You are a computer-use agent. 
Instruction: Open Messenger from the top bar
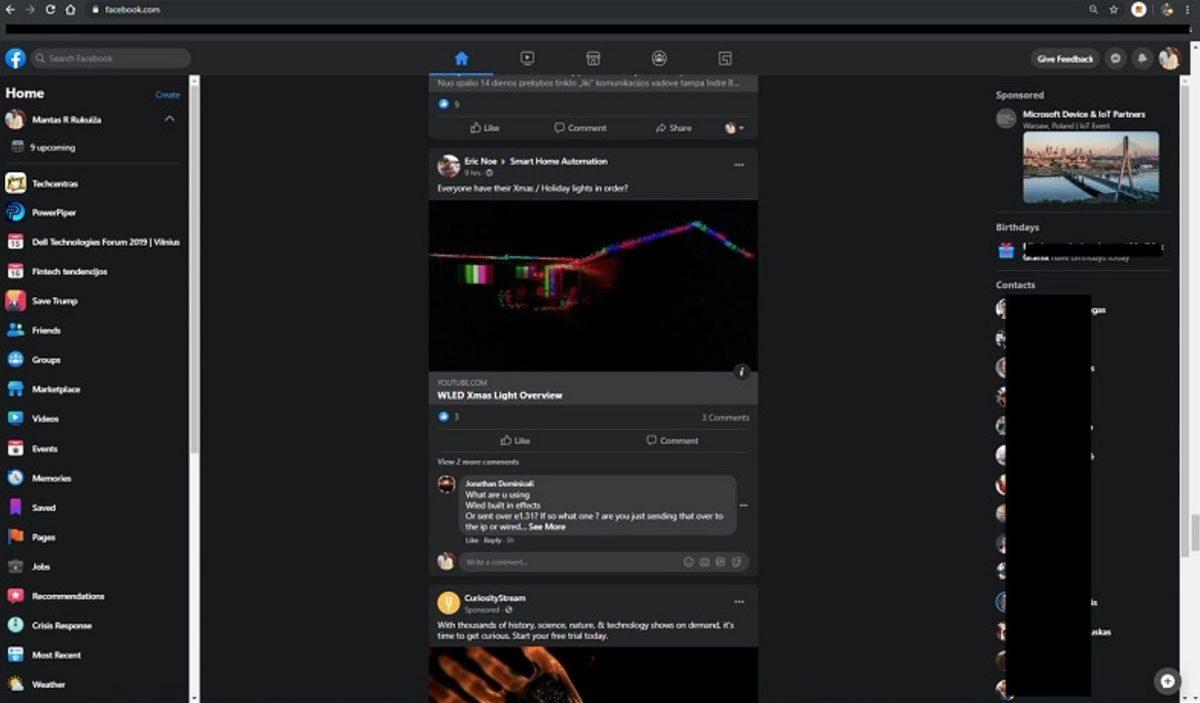(x=1116, y=59)
